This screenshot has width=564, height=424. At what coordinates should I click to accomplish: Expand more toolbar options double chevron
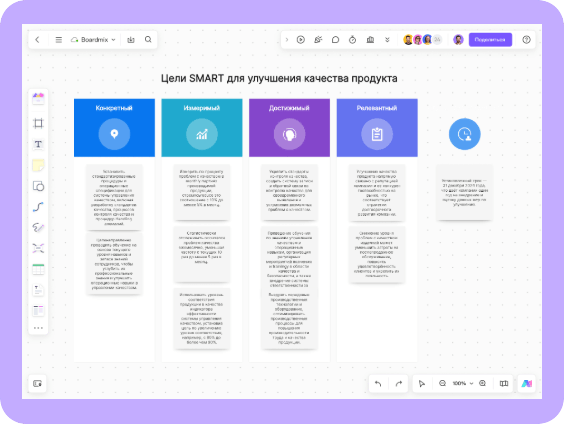[x=387, y=40]
